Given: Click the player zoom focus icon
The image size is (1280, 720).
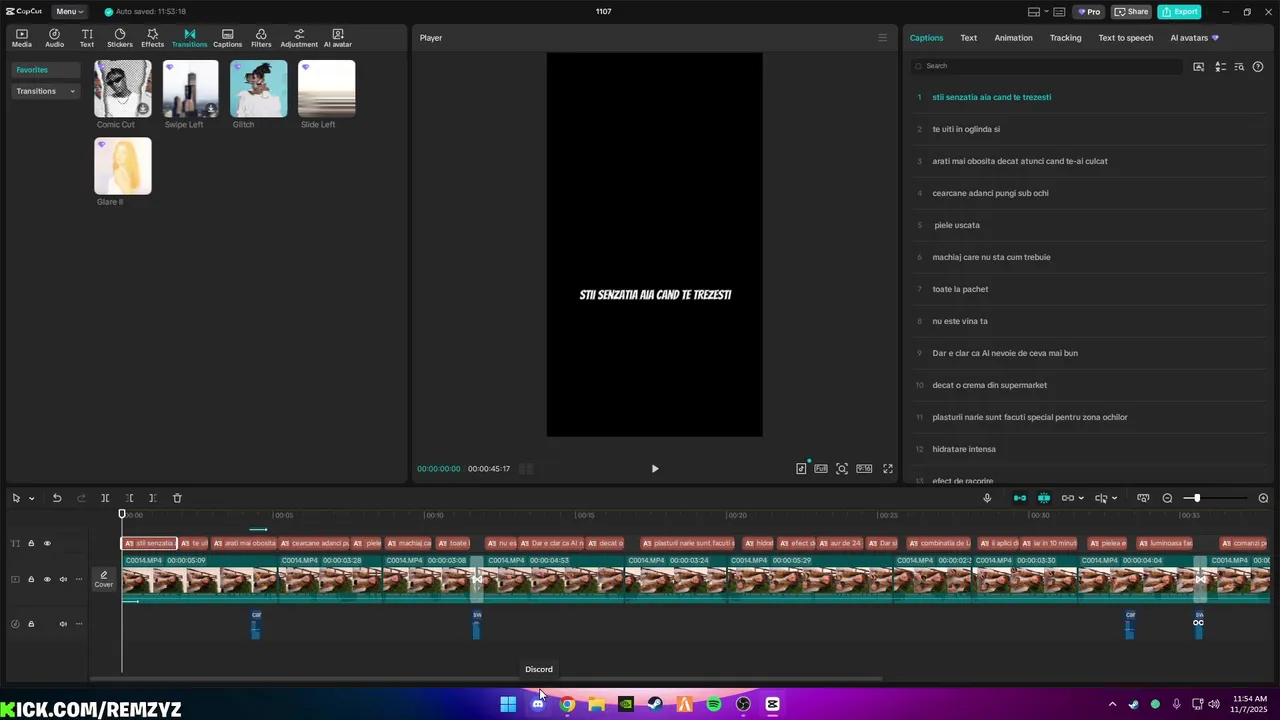Looking at the screenshot, I should point(842,469).
